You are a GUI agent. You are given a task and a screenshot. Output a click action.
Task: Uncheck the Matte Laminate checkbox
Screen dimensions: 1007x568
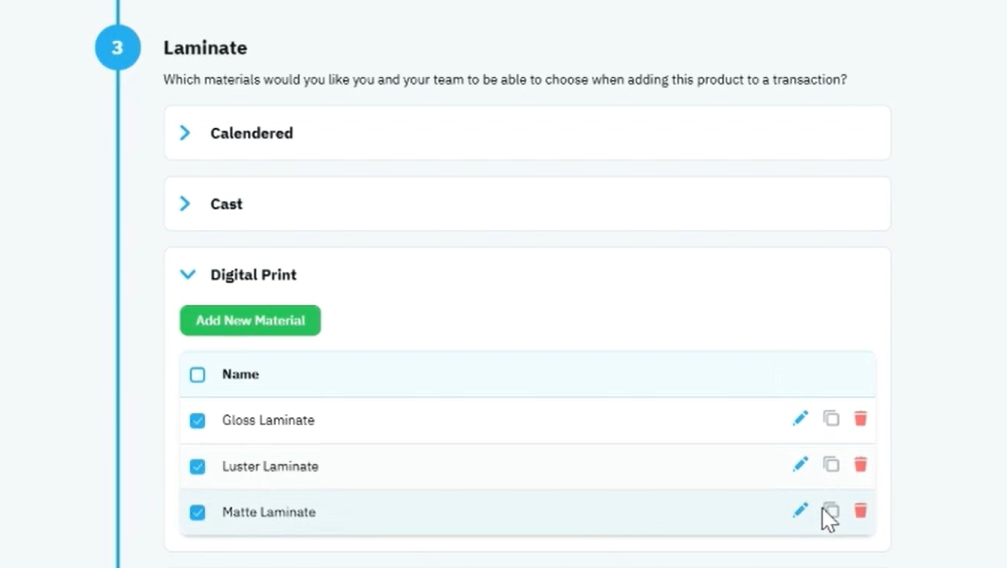tap(197, 513)
